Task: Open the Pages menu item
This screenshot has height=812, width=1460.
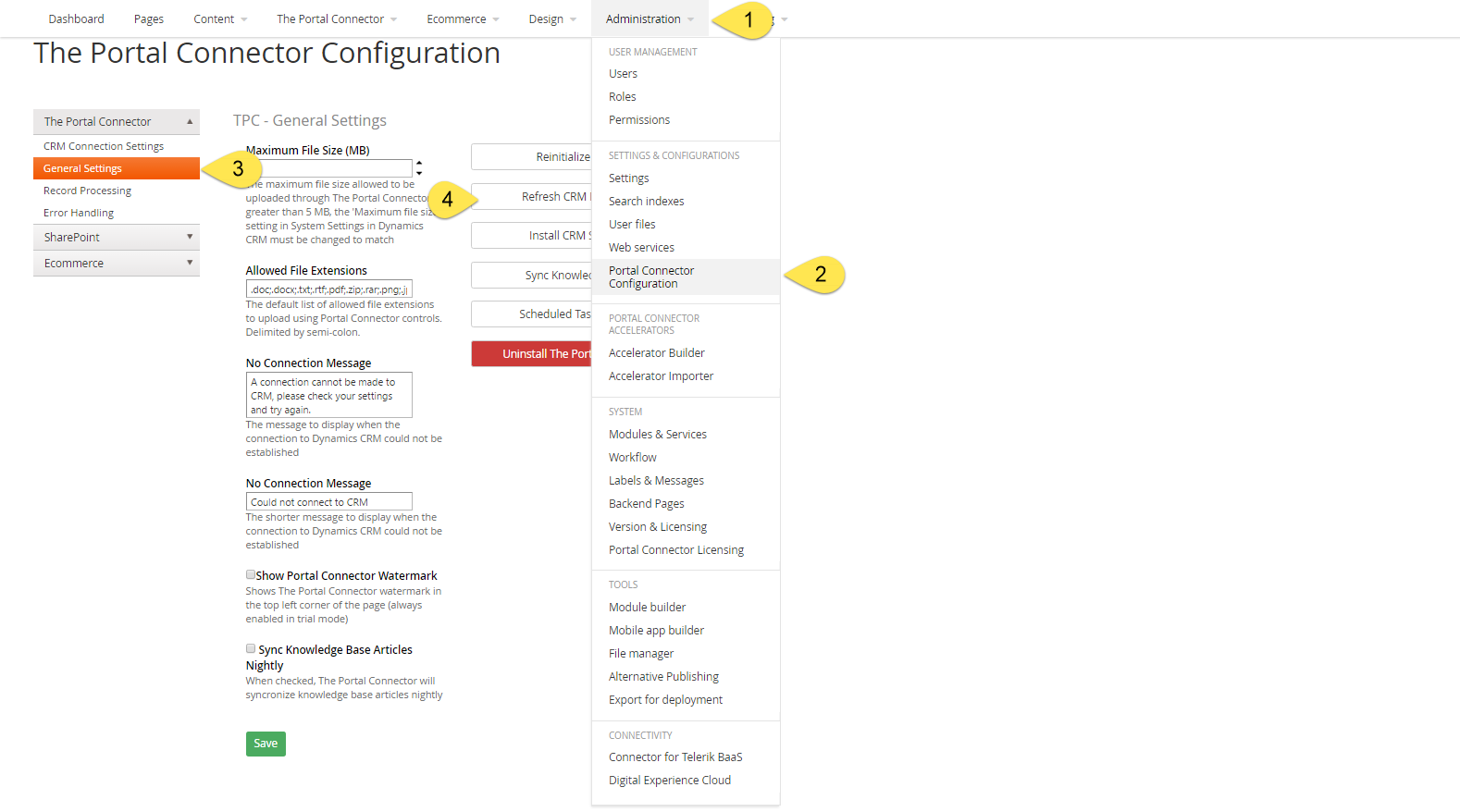Action: (x=148, y=18)
